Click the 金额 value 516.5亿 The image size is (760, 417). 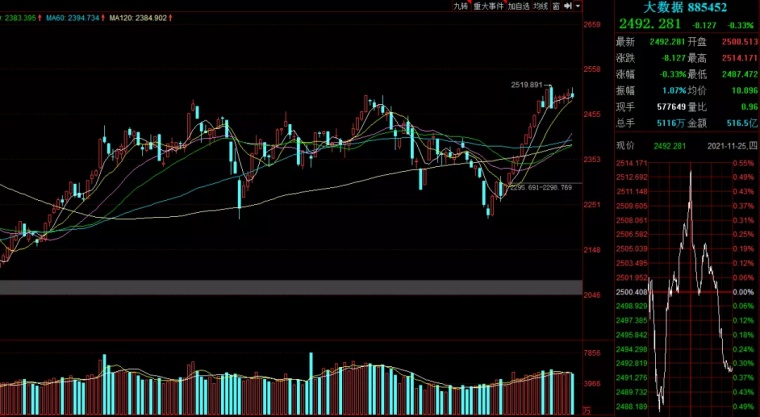point(742,123)
